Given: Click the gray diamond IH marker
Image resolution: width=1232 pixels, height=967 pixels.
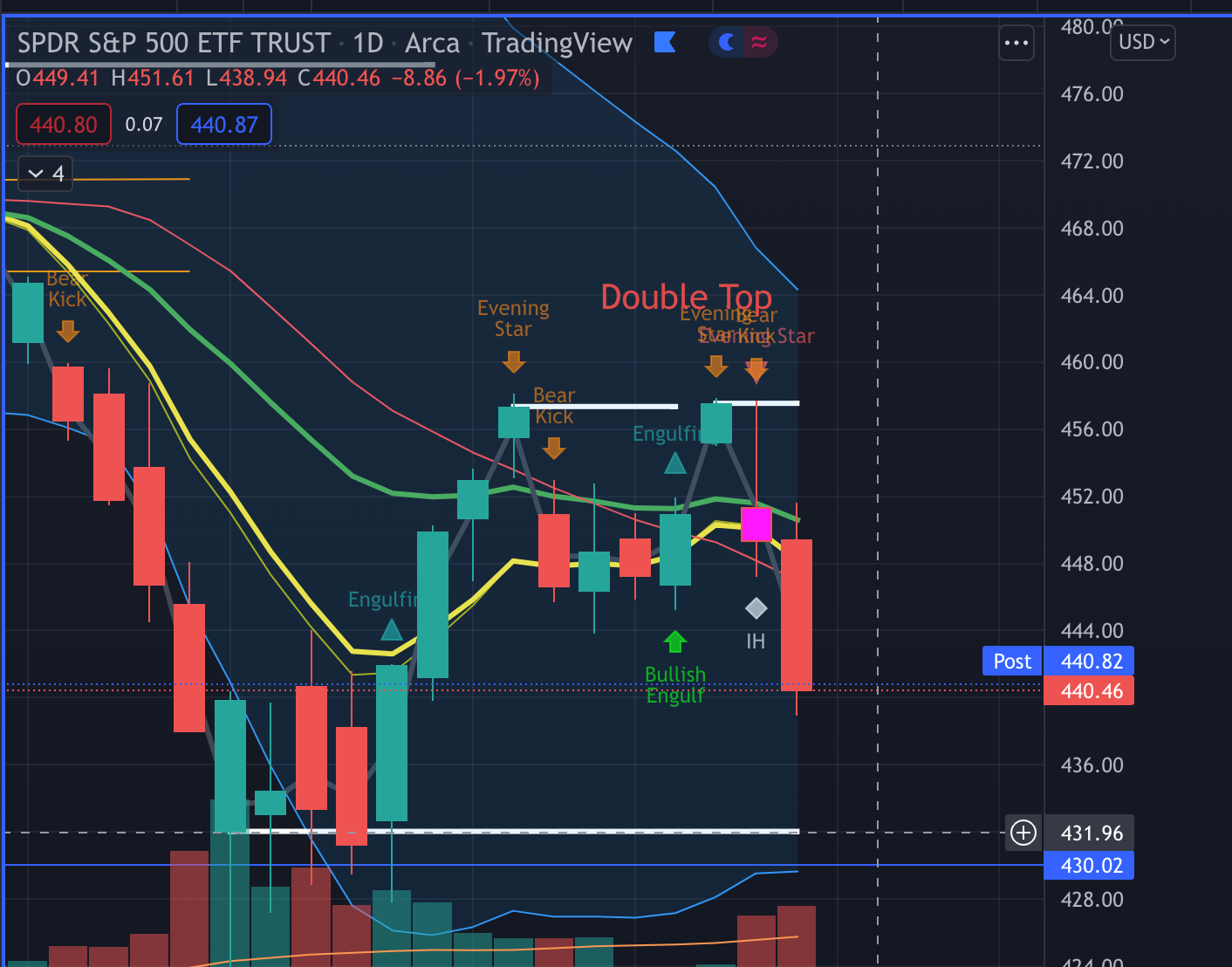Looking at the screenshot, I should [x=756, y=607].
